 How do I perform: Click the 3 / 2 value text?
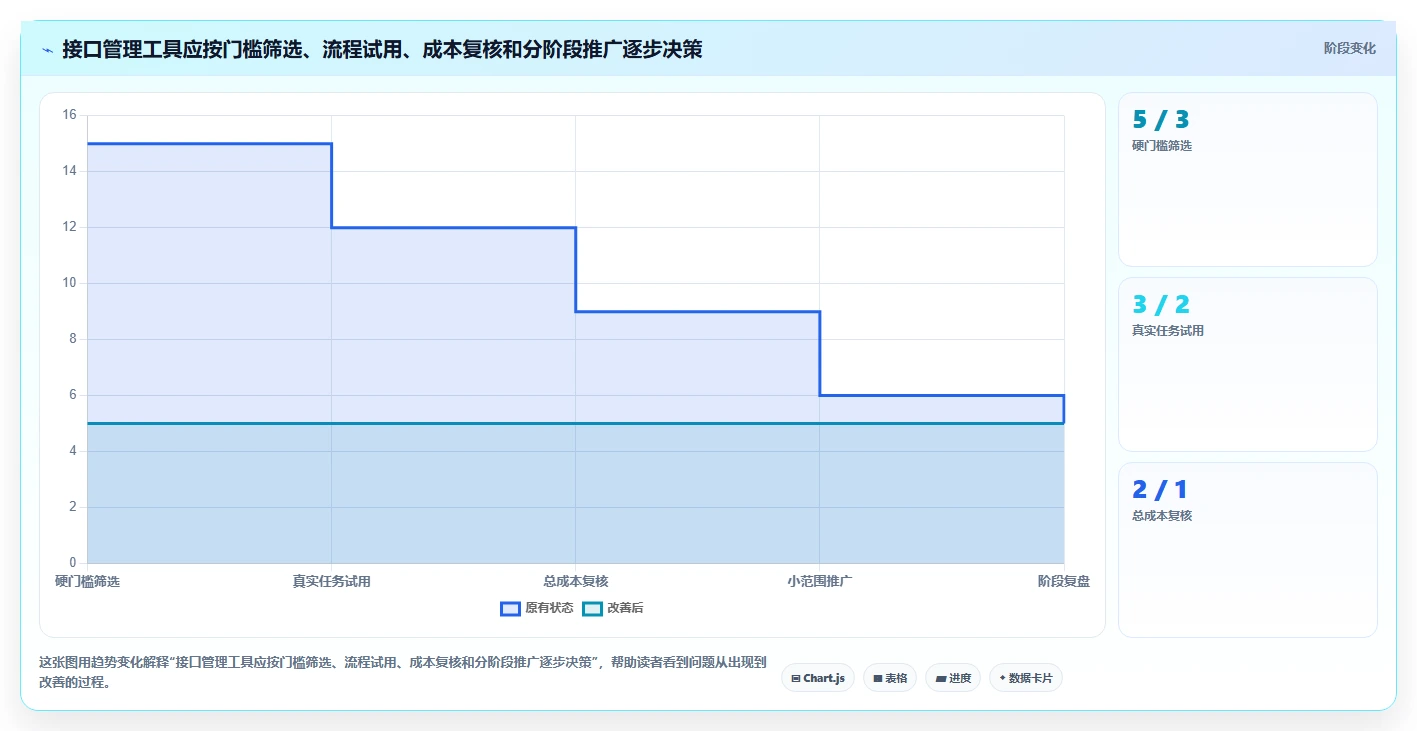pyautogui.click(x=1161, y=304)
